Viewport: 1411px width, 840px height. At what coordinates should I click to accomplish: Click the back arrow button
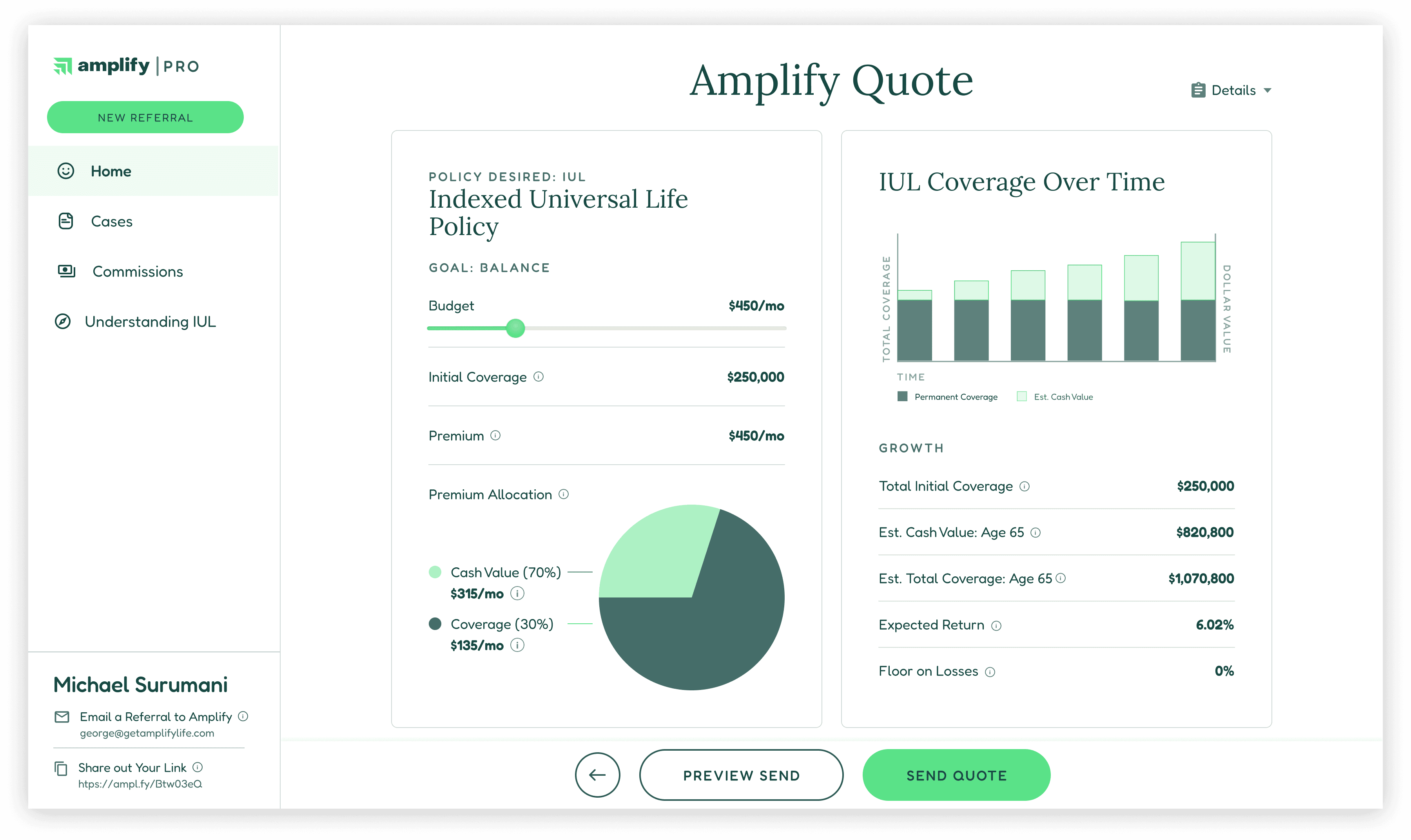tap(597, 775)
